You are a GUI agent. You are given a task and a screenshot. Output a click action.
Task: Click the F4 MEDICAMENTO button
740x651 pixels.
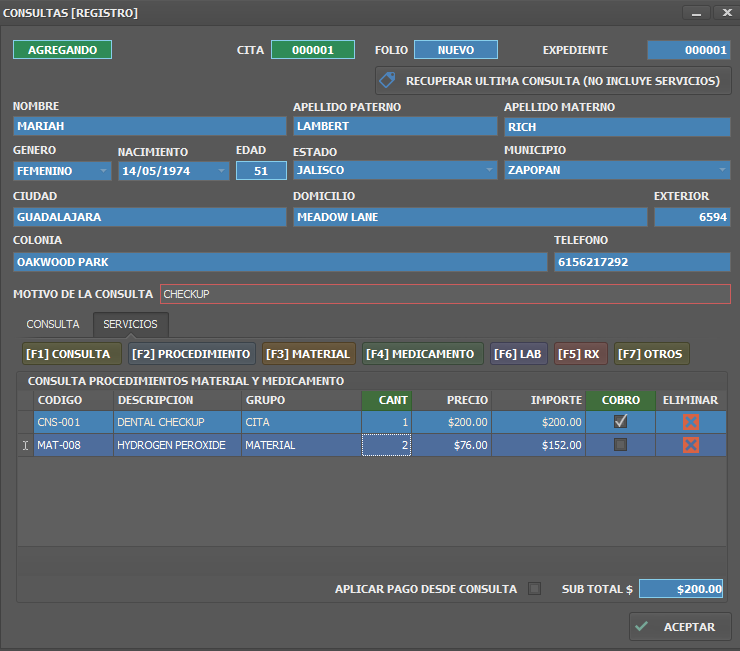(420, 354)
